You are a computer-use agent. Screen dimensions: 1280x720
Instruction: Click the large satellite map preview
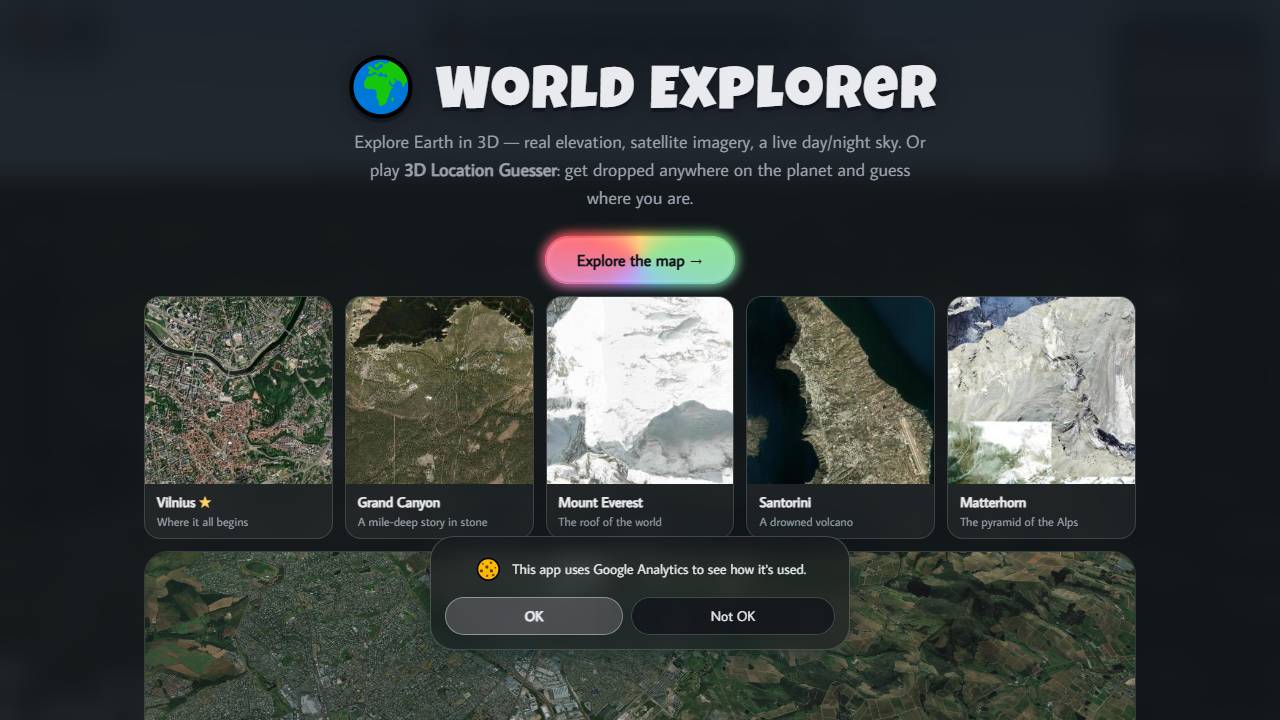pos(640,636)
